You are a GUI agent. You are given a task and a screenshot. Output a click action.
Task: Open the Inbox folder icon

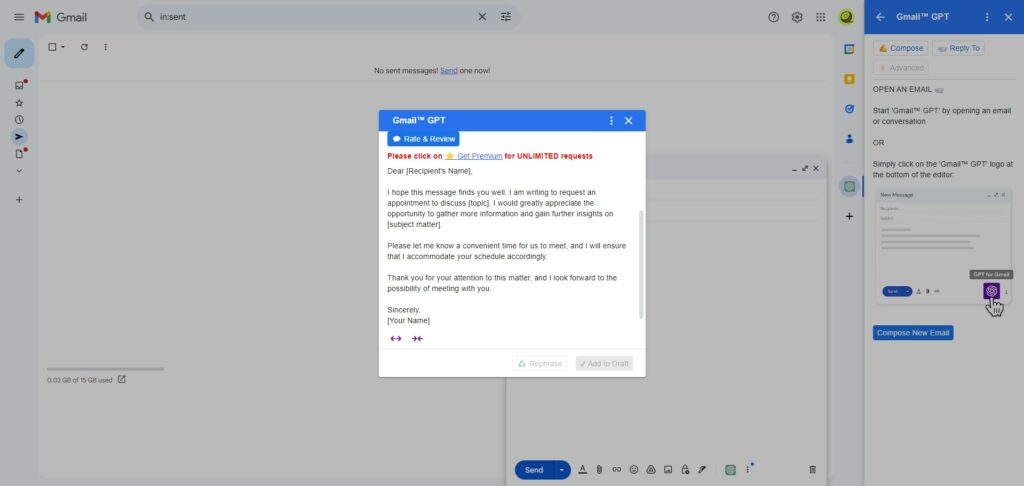tap(19, 85)
